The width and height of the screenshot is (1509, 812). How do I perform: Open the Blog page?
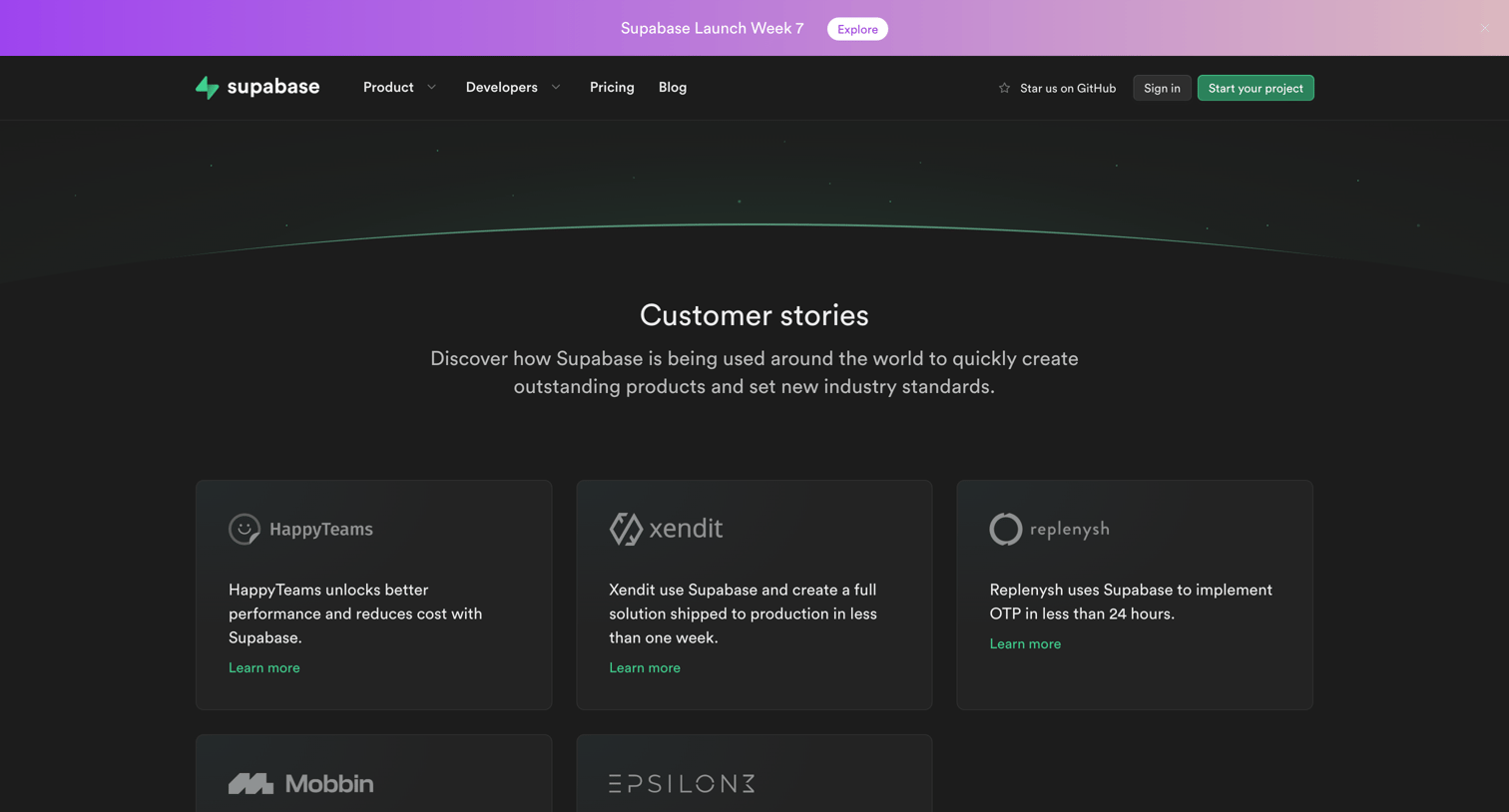click(673, 88)
